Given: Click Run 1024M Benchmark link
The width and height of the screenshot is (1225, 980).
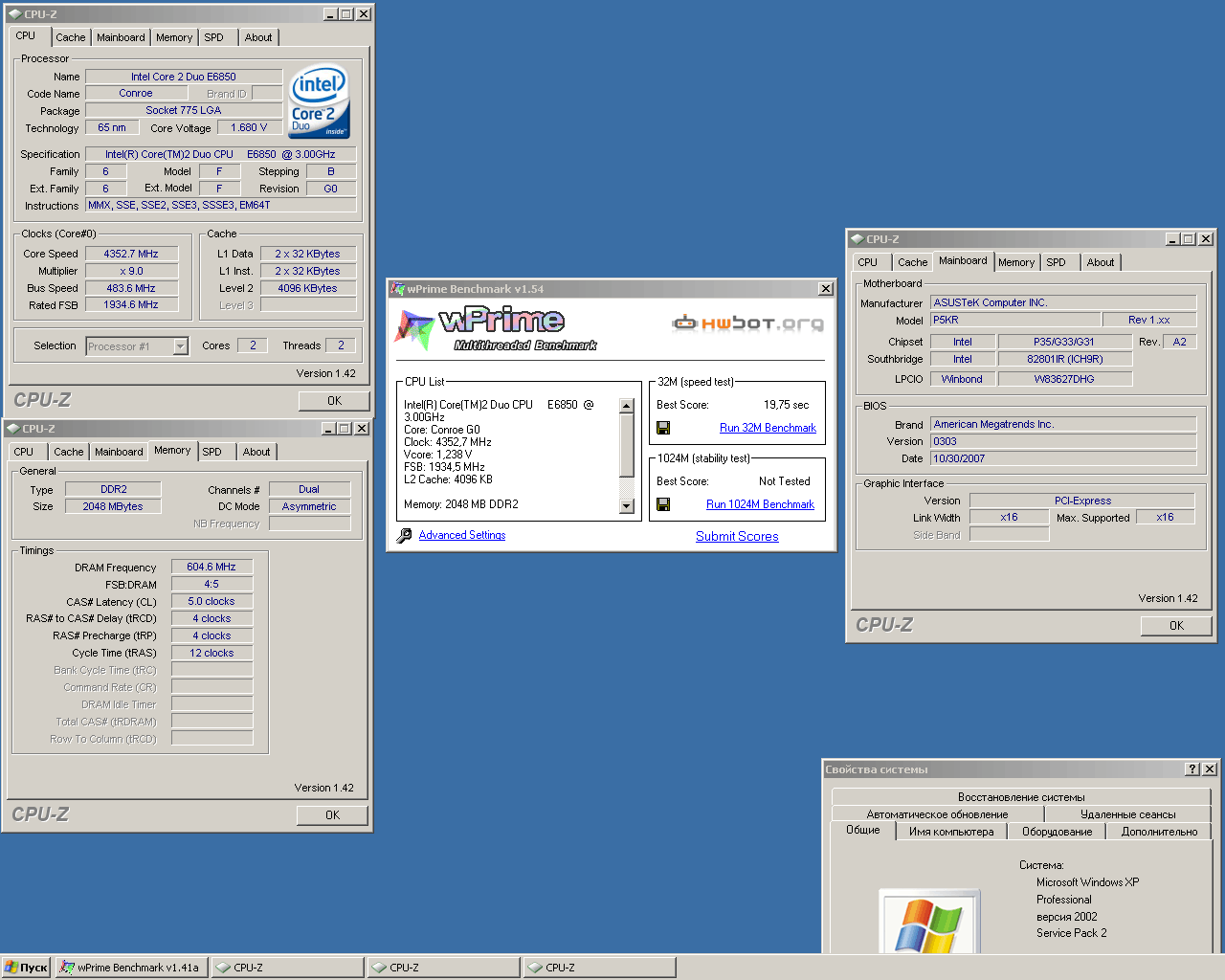Looking at the screenshot, I should click(x=760, y=504).
